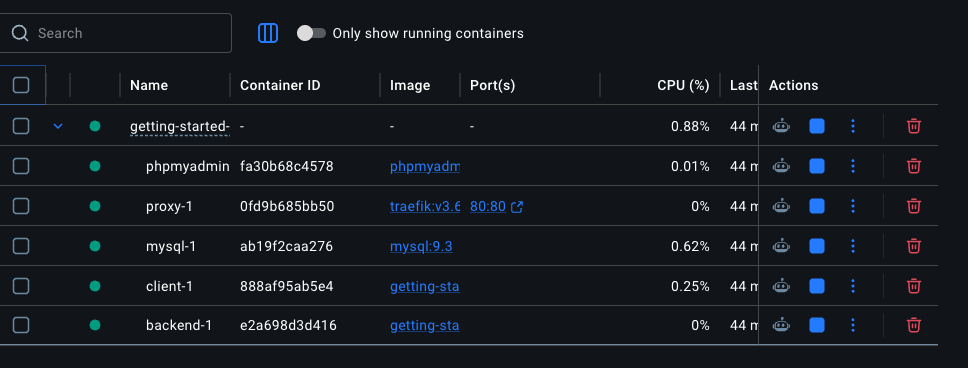The width and height of the screenshot is (968, 368).
Task: Click green status dot of proxy-1
Action: point(94,206)
